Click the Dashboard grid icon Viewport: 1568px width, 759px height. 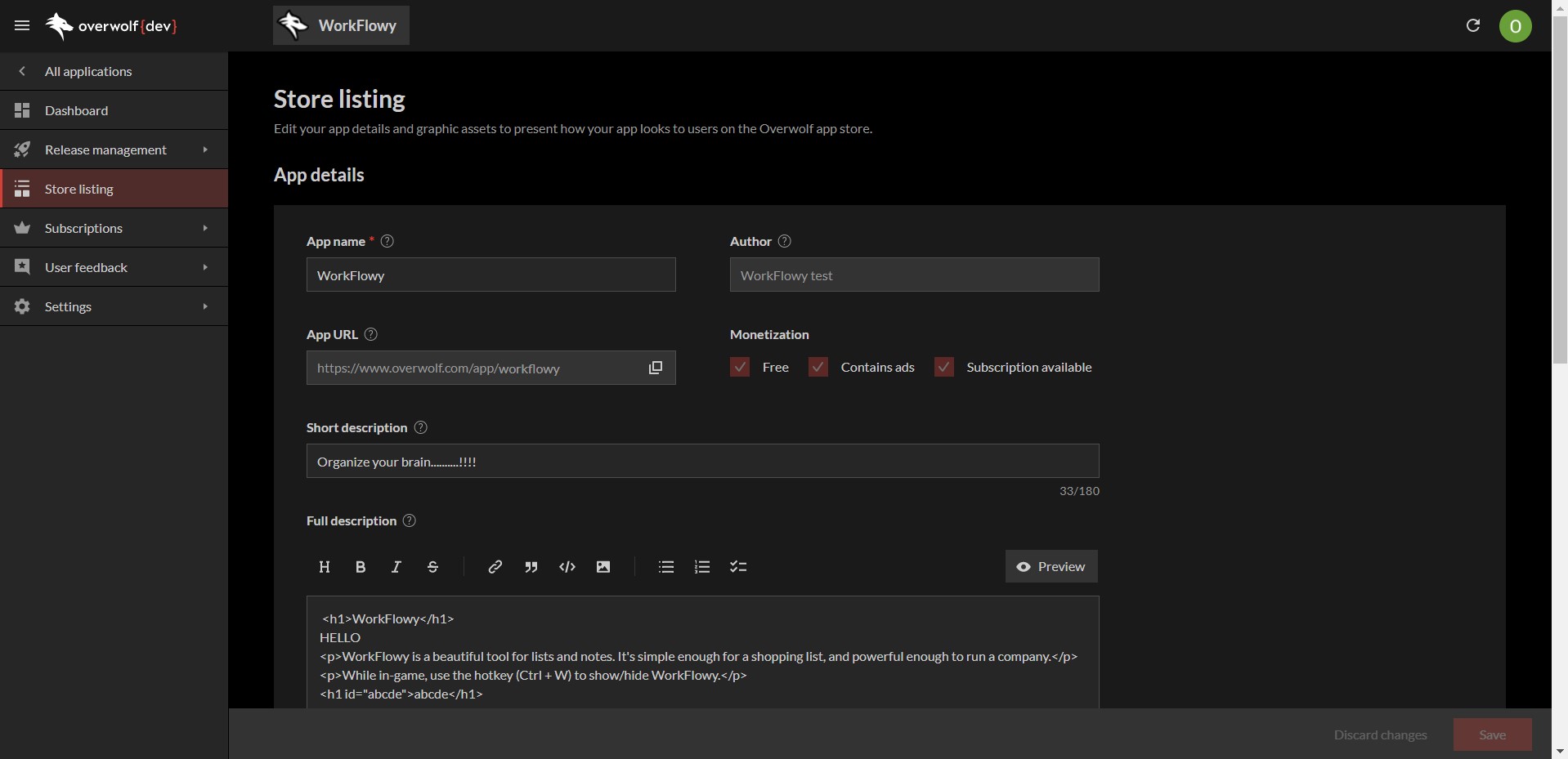pos(22,110)
